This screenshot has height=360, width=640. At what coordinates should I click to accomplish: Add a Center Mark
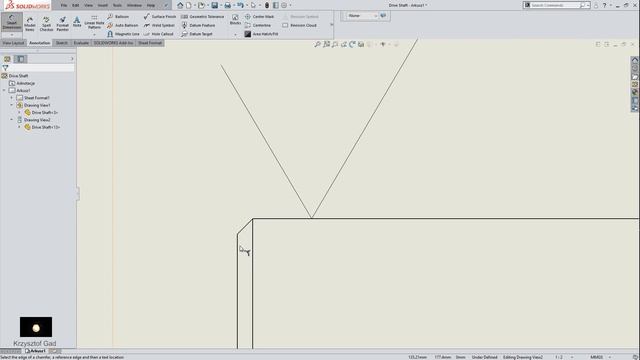pos(259,17)
